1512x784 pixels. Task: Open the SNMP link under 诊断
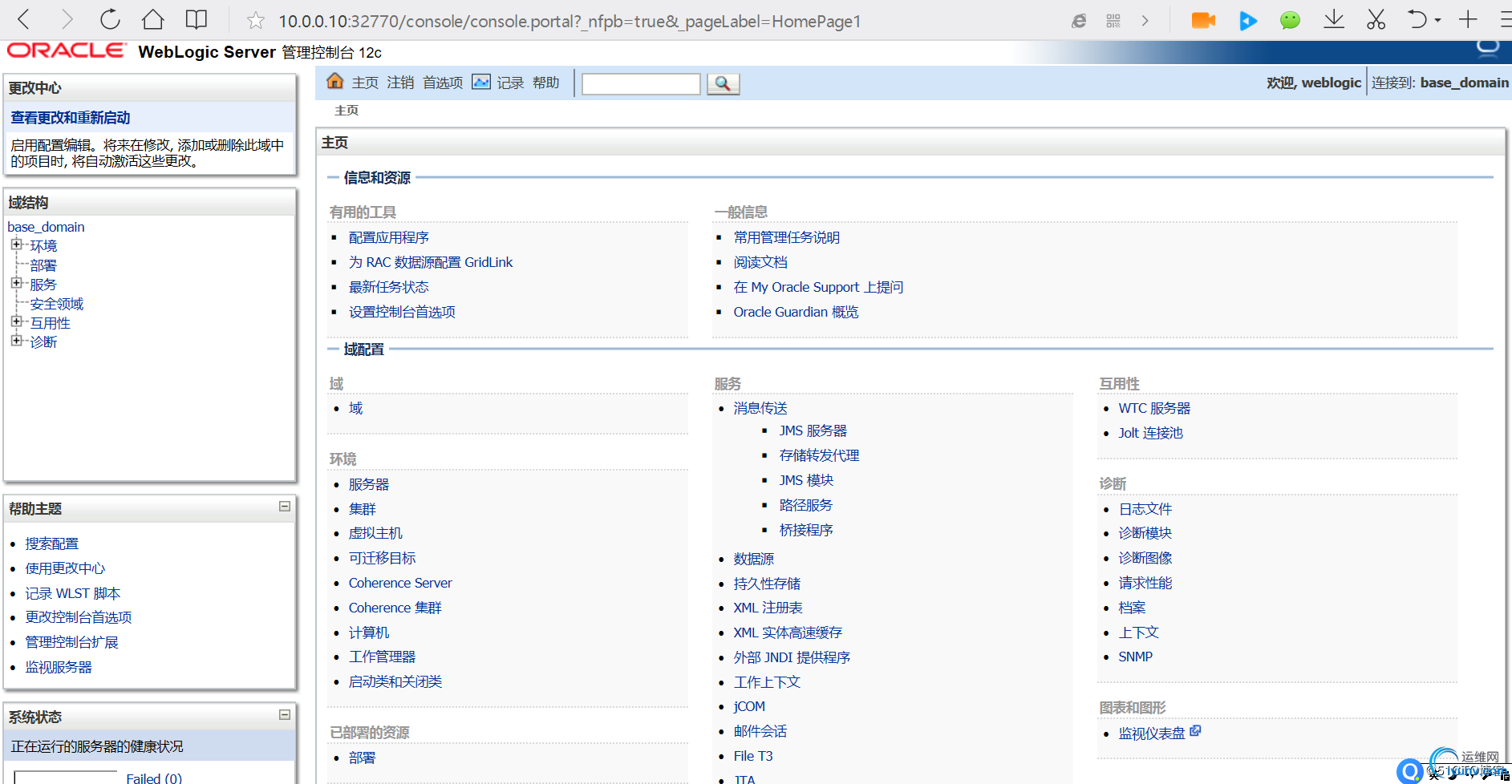click(1136, 657)
